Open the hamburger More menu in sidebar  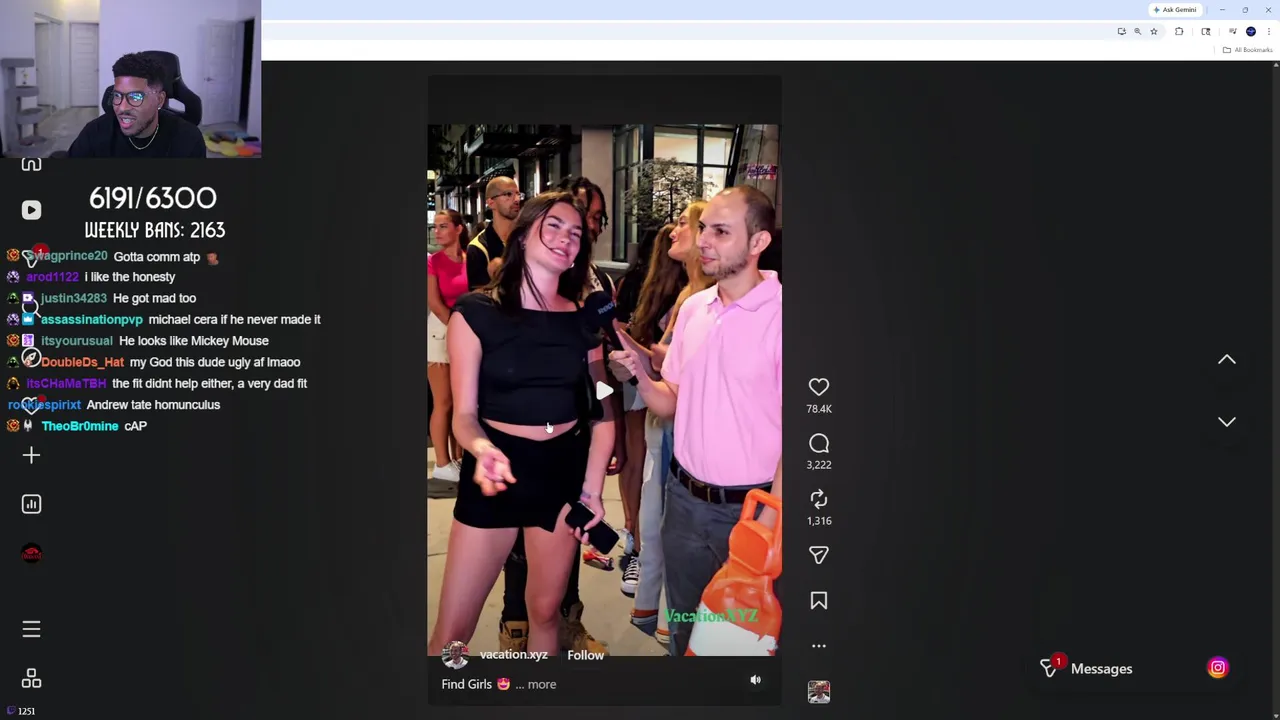[31, 629]
